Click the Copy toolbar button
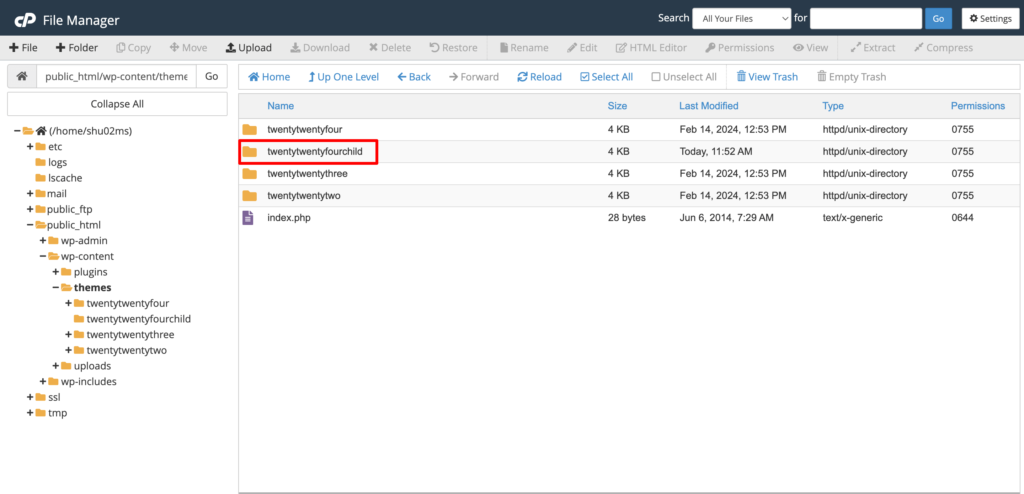 [133, 48]
